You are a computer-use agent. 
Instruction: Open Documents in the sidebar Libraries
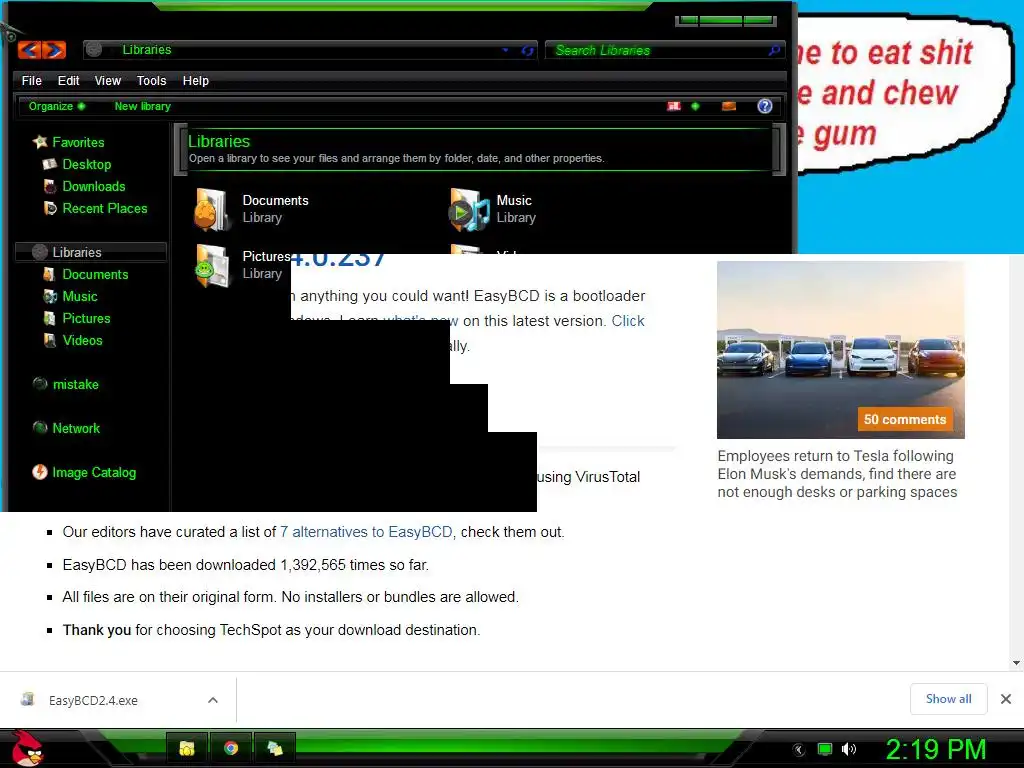95,274
